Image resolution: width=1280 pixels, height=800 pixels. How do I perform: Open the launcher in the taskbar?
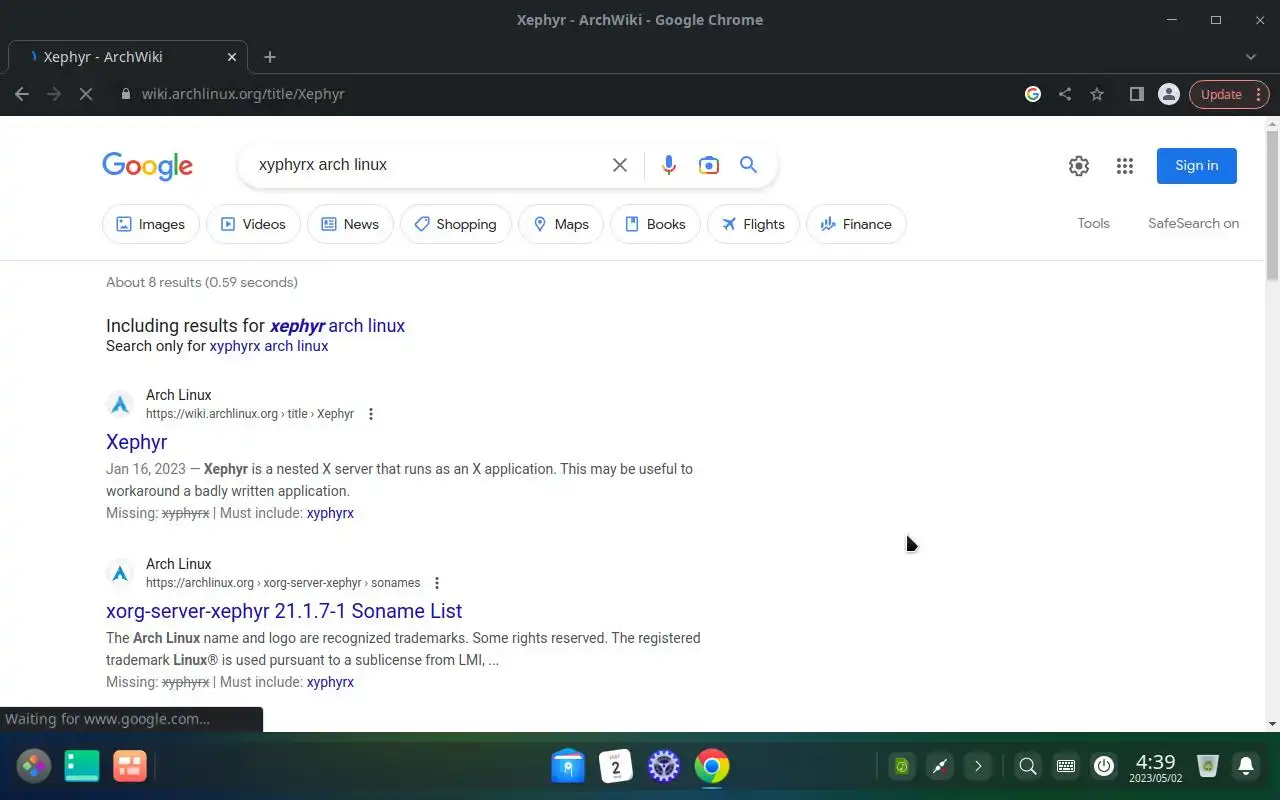point(34,766)
